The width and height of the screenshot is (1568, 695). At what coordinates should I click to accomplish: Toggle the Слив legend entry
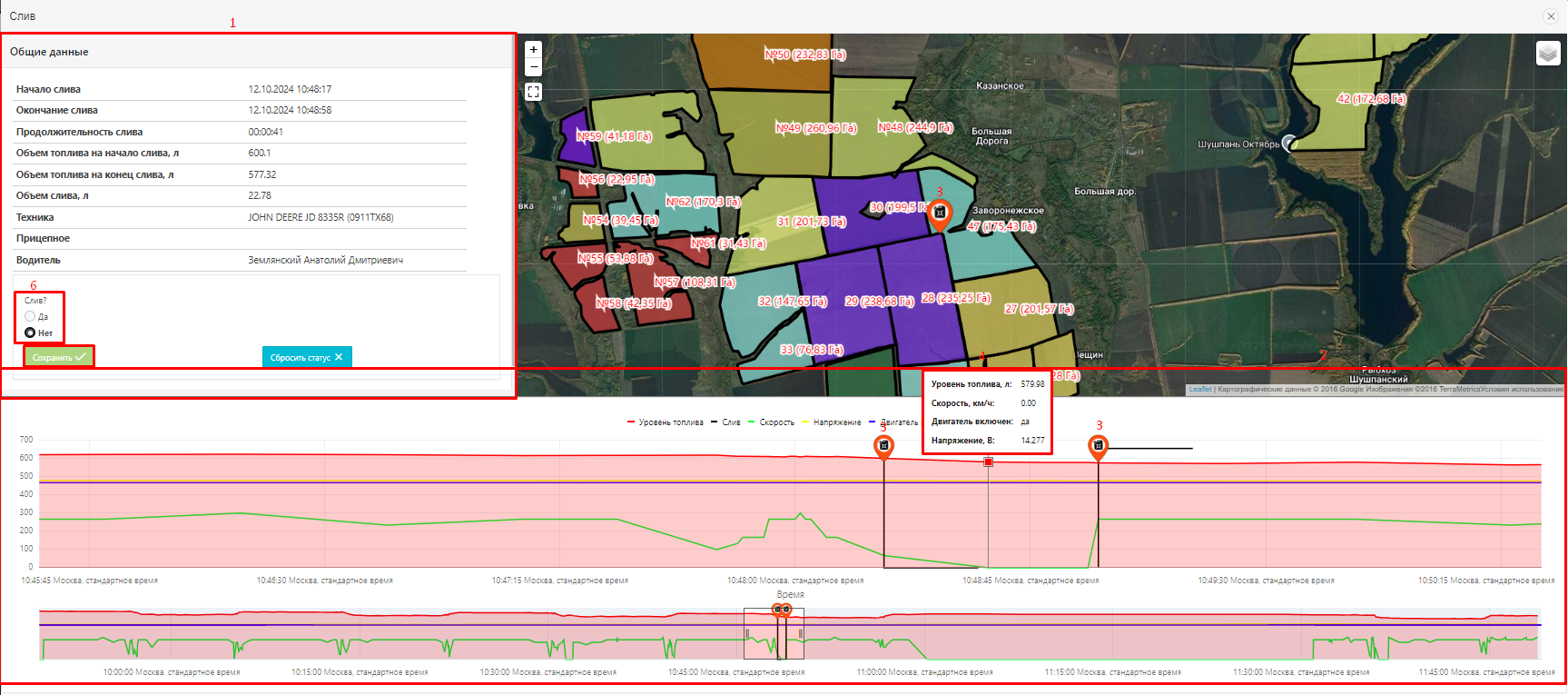click(725, 422)
